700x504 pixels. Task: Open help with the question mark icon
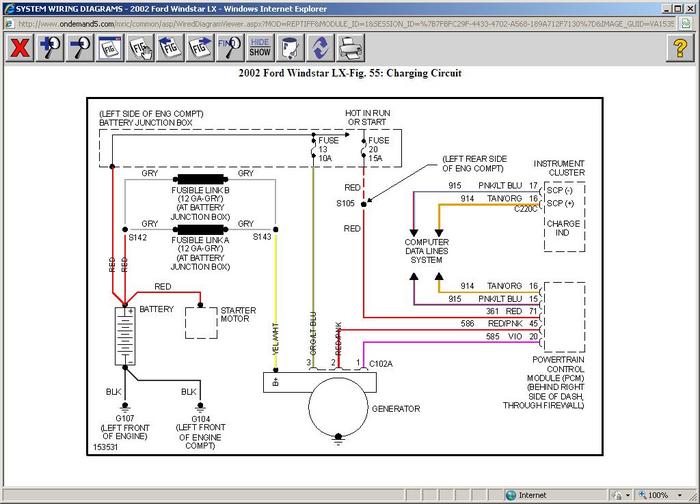coord(680,47)
